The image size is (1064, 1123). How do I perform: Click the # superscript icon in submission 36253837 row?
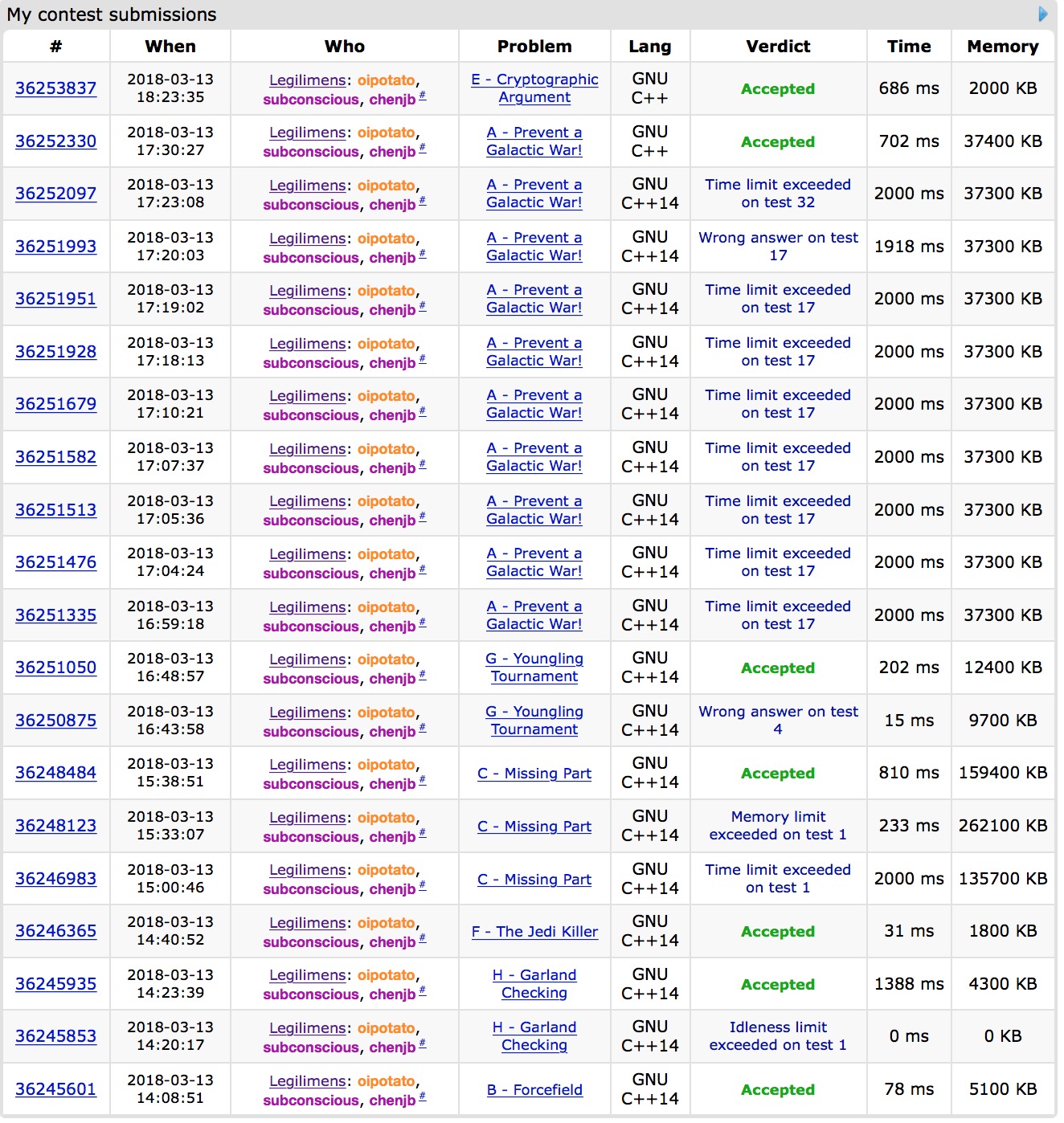tap(423, 96)
